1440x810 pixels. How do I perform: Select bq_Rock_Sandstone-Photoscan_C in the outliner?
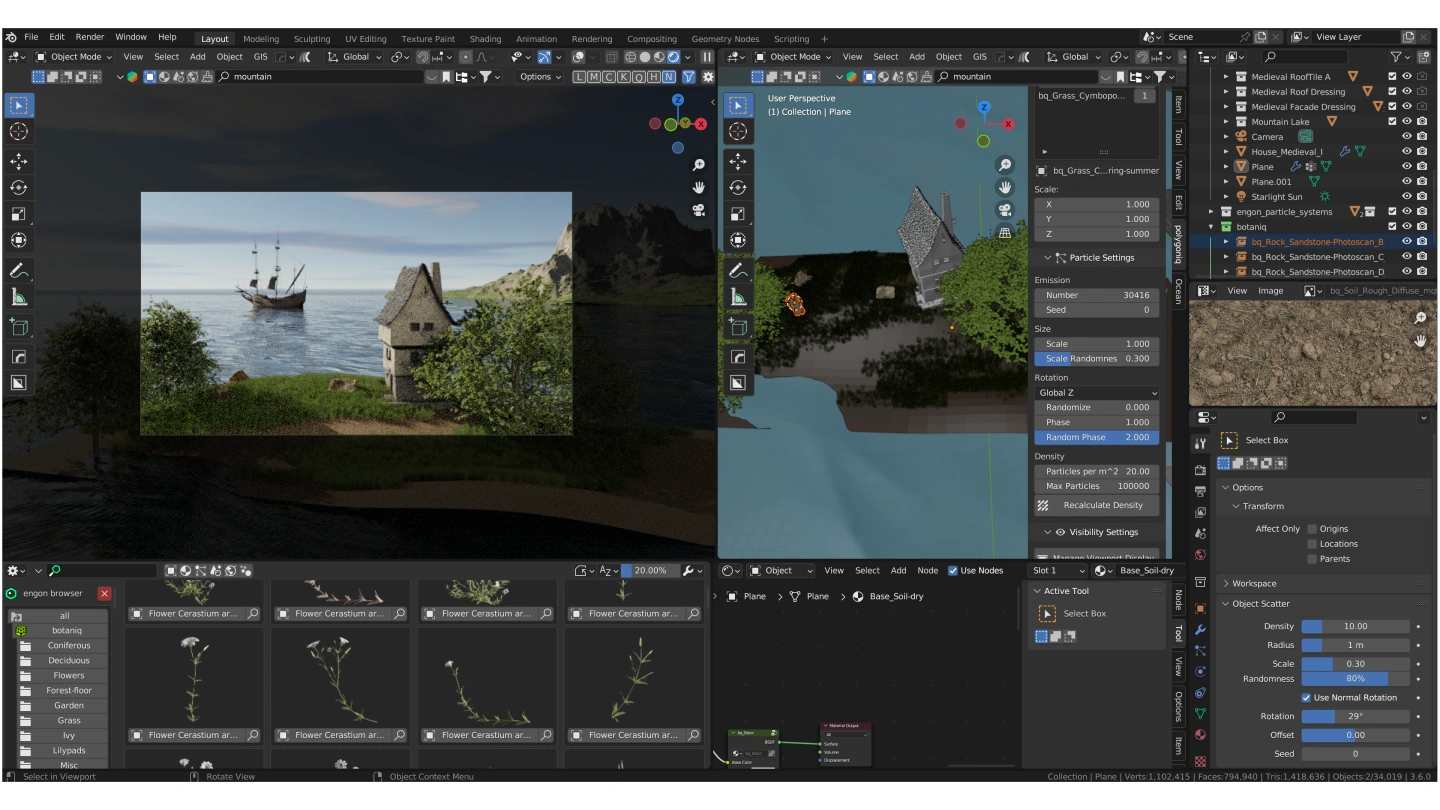(1317, 257)
